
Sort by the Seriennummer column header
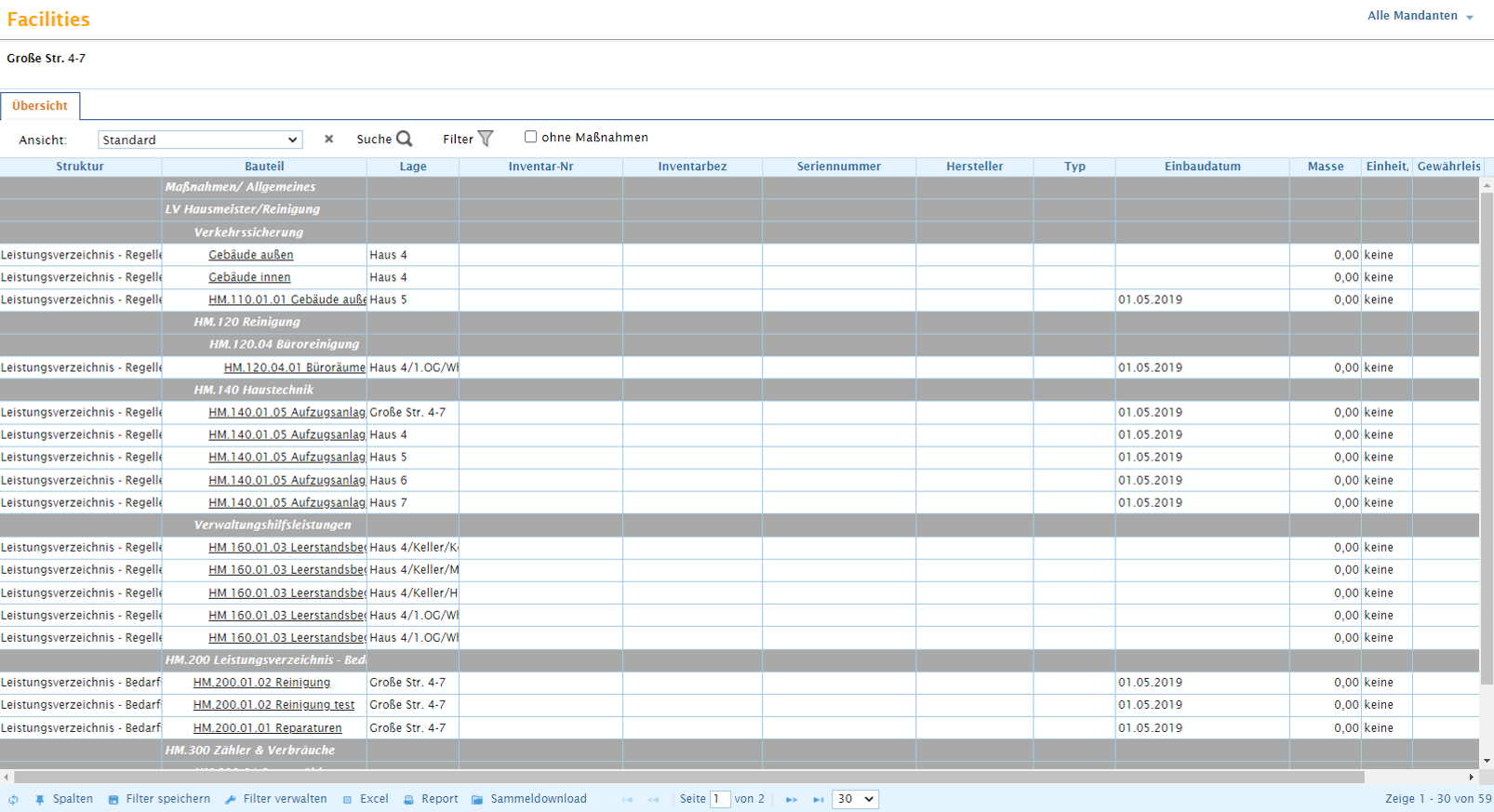pyautogui.click(x=839, y=166)
